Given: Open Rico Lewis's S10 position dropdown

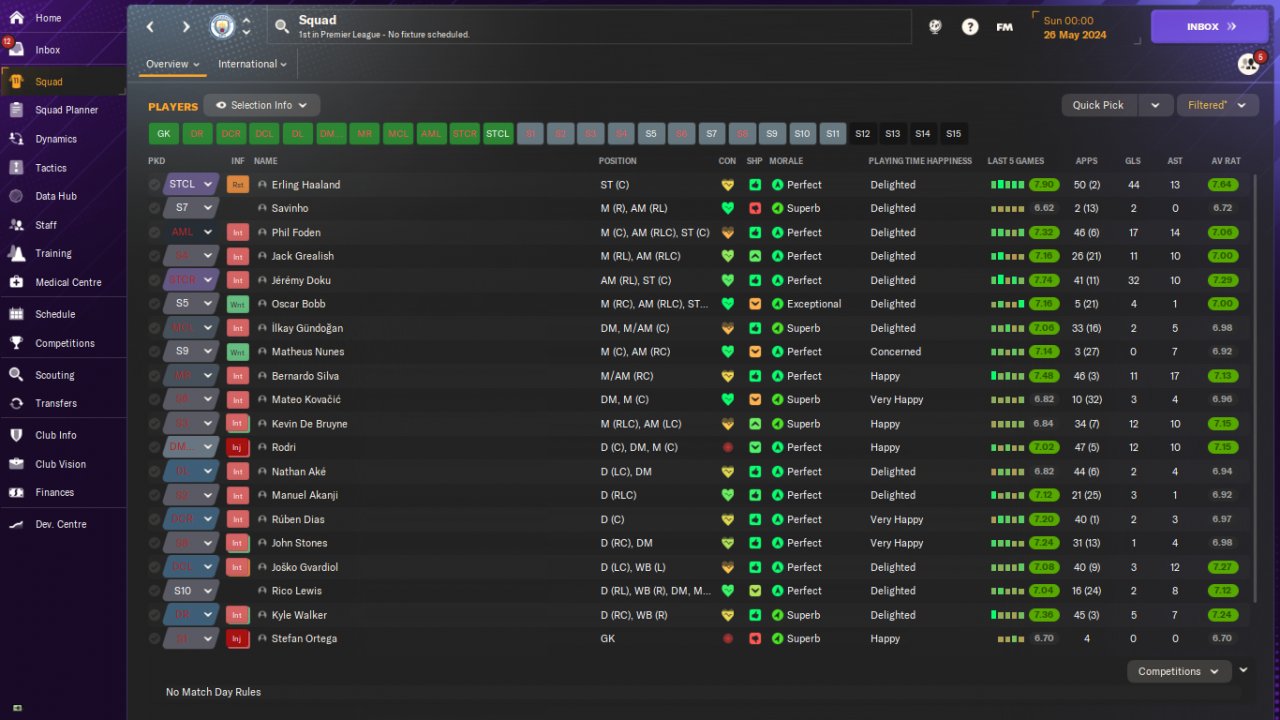Looking at the screenshot, I should pyautogui.click(x=191, y=591).
